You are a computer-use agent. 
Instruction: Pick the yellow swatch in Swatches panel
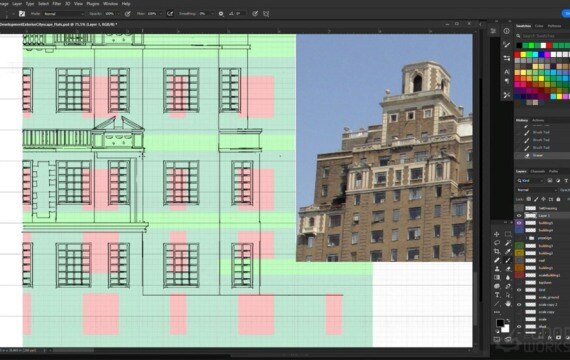click(x=523, y=55)
